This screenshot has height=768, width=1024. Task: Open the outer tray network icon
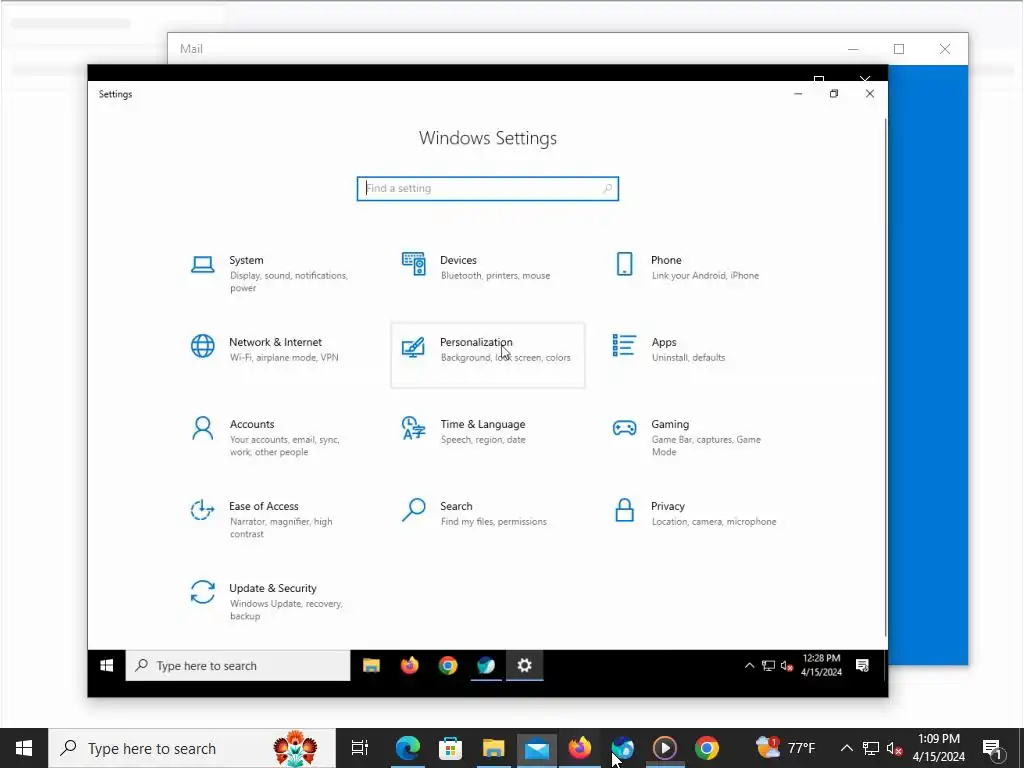(871, 748)
